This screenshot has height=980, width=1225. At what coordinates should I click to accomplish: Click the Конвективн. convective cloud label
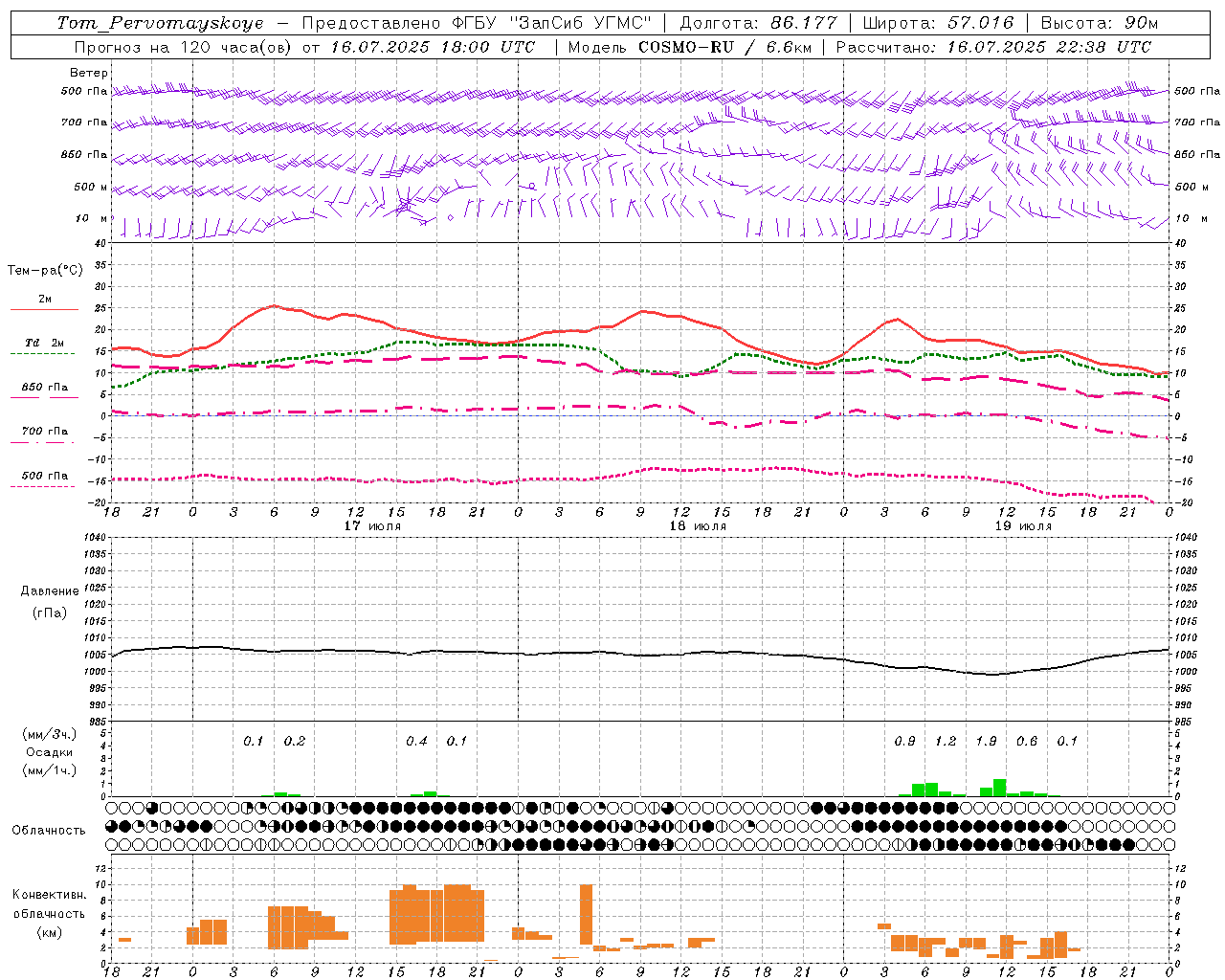49,895
